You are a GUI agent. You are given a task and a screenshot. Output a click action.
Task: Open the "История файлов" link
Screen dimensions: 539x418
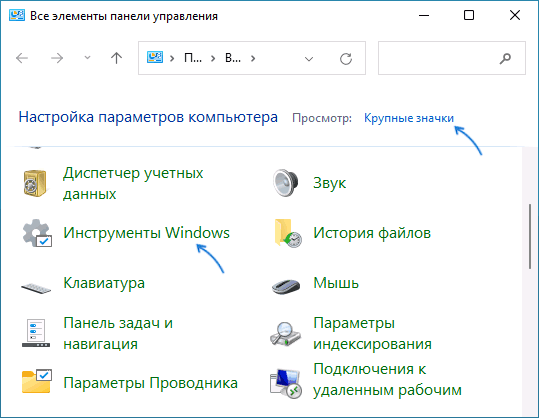(372, 233)
